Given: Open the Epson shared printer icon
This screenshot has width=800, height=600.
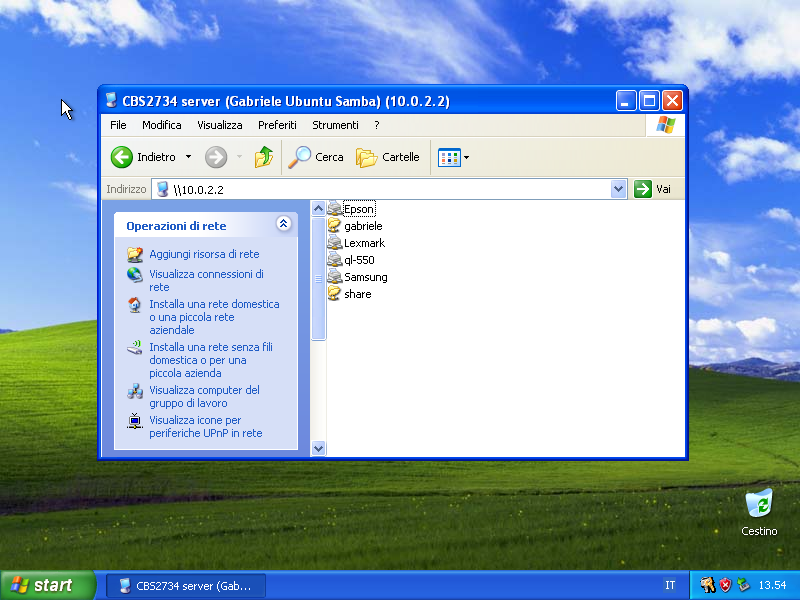Looking at the screenshot, I should coord(360,209).
